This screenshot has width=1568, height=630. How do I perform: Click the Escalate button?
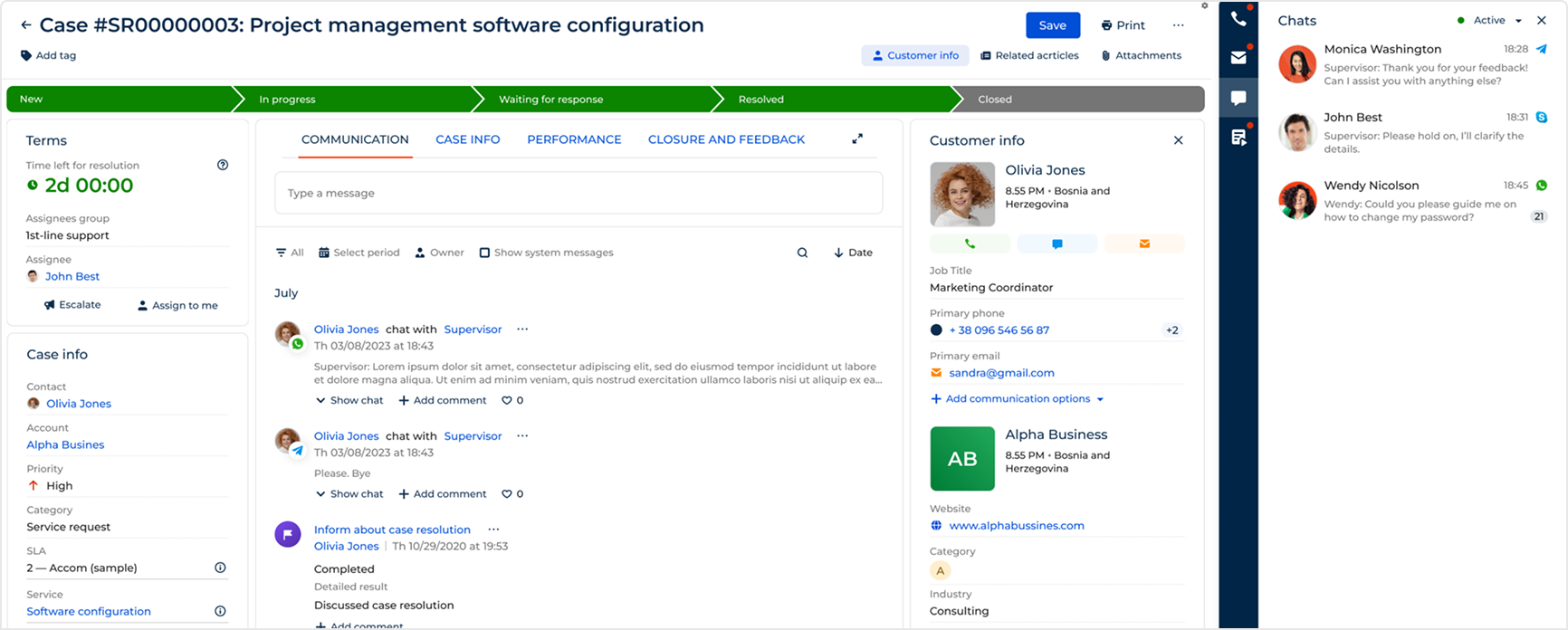click(x=72, y=305)
